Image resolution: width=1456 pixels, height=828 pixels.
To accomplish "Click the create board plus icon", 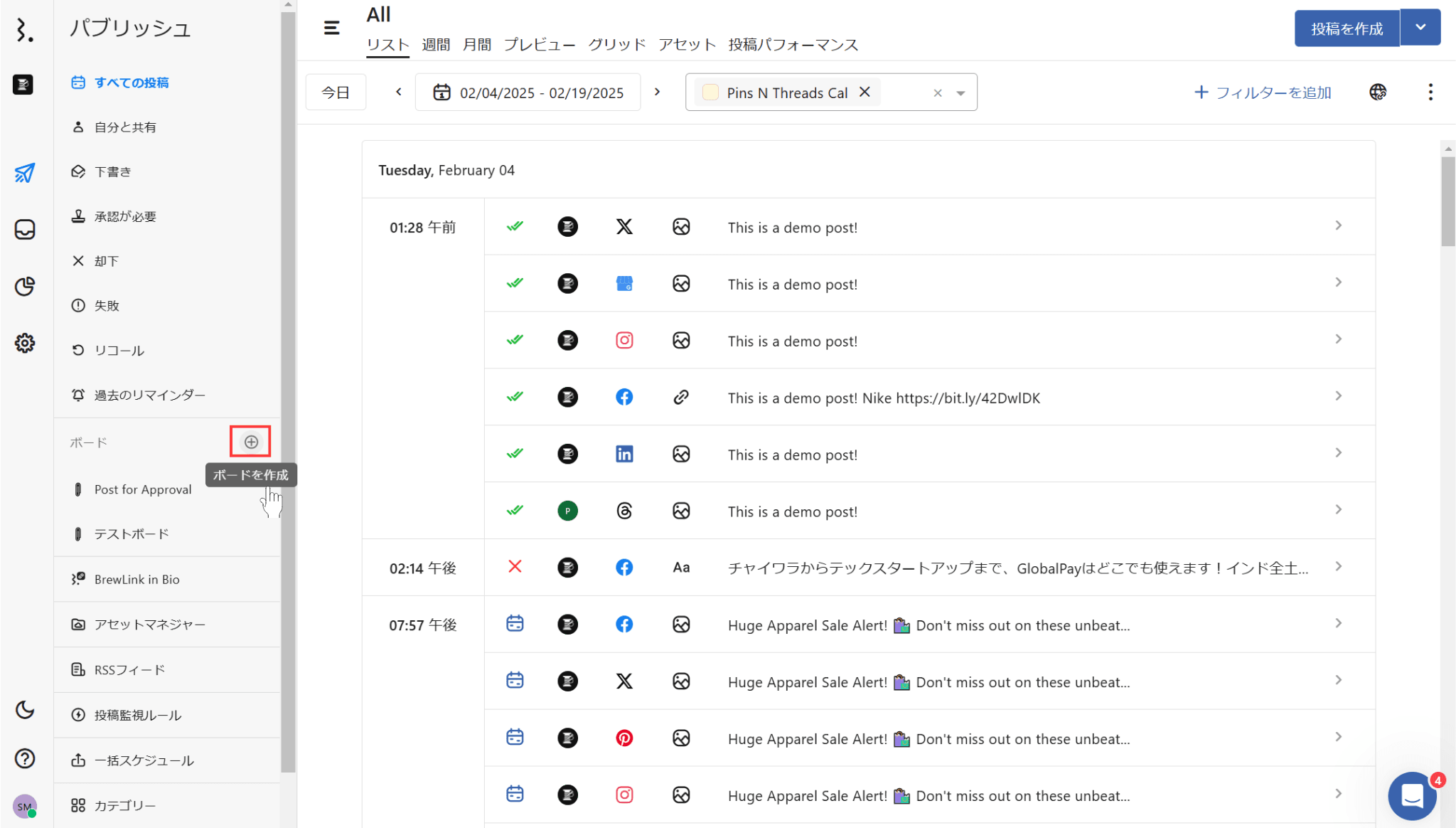I will point(251,442).
